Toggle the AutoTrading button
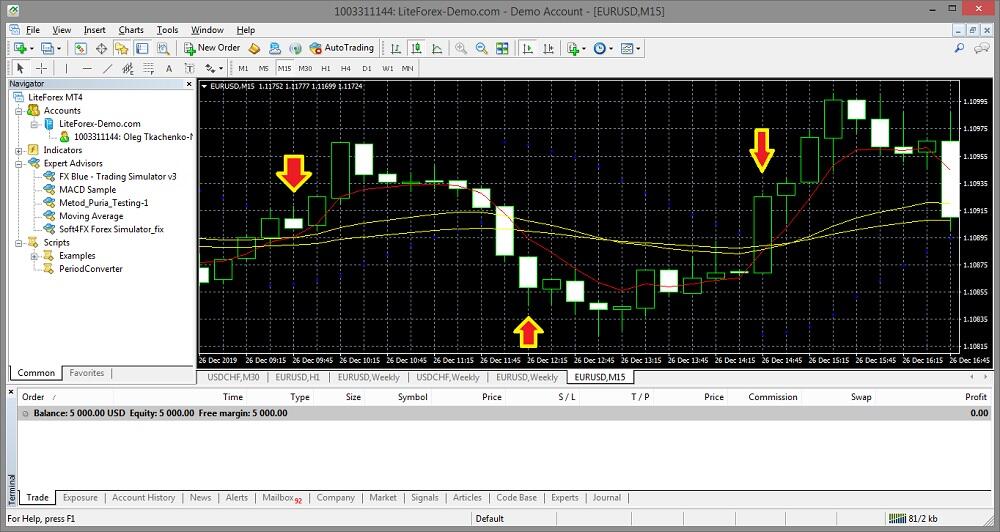Viewport: 1000px width, 532px height. [341, 48]
